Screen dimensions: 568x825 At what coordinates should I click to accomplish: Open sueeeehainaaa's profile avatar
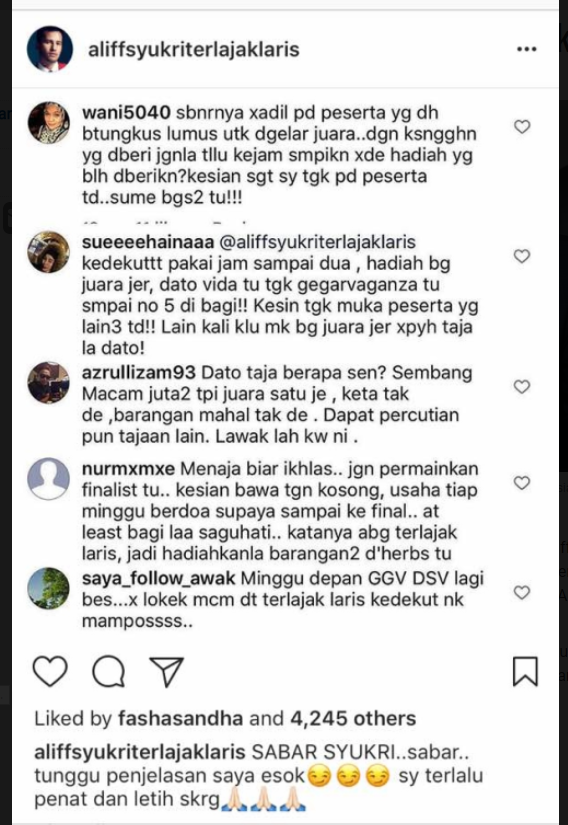point(48,252)
